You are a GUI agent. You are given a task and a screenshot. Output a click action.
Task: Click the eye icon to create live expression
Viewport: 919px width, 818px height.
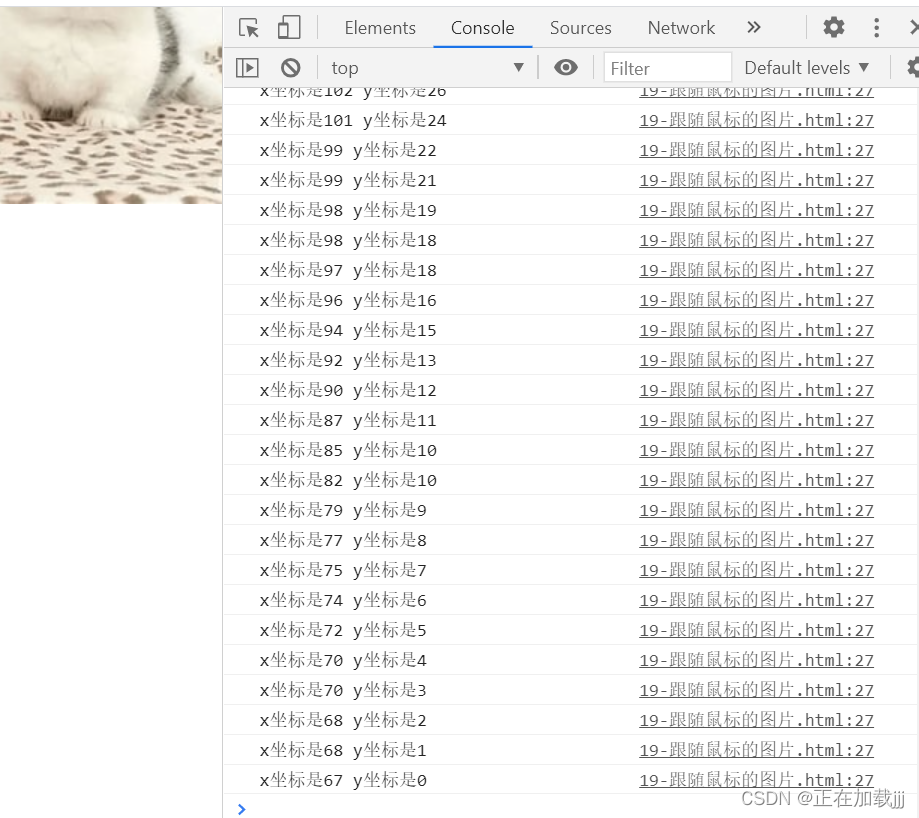point(566,67)
